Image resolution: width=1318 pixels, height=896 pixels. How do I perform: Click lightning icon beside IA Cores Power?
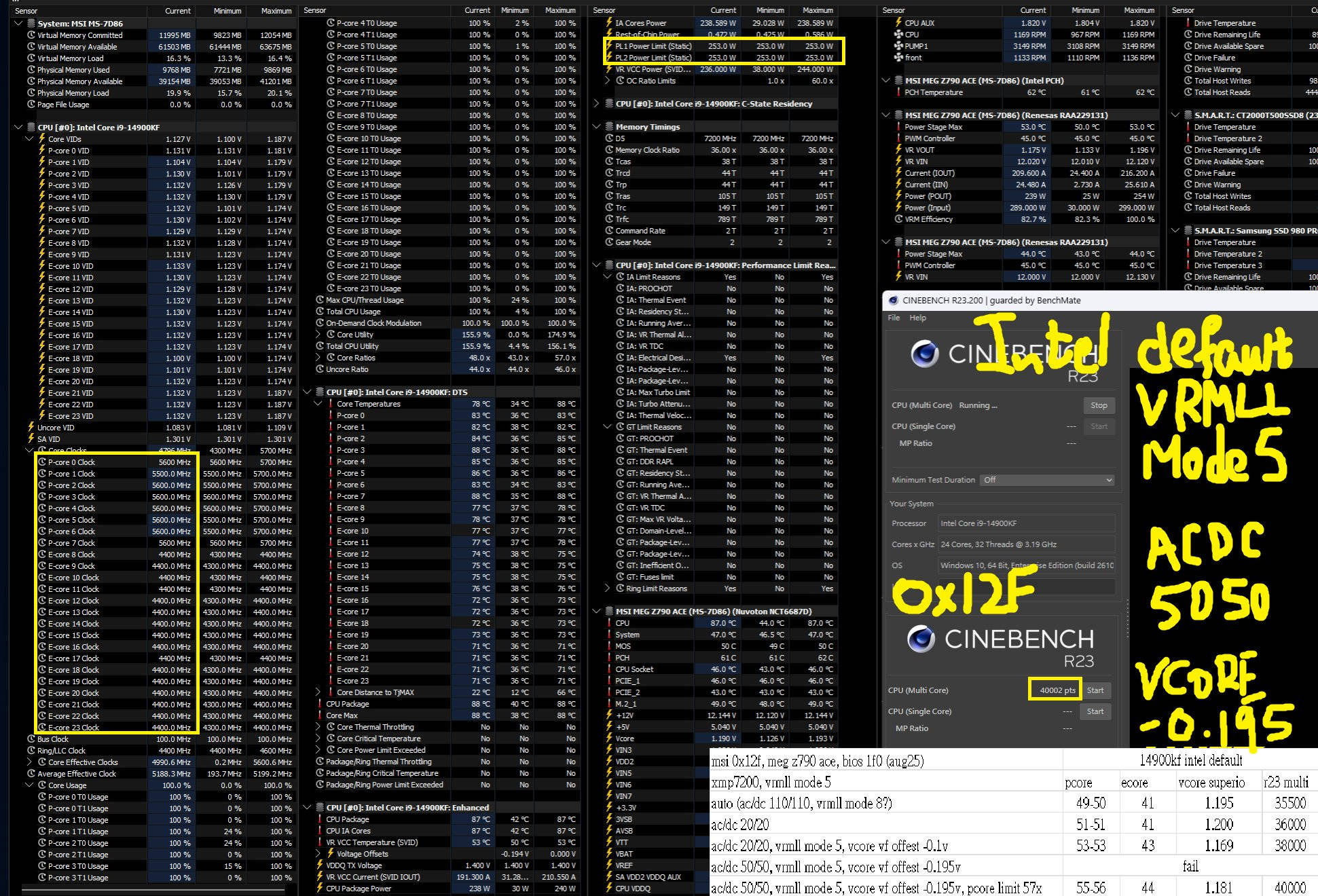click(608, 23)
